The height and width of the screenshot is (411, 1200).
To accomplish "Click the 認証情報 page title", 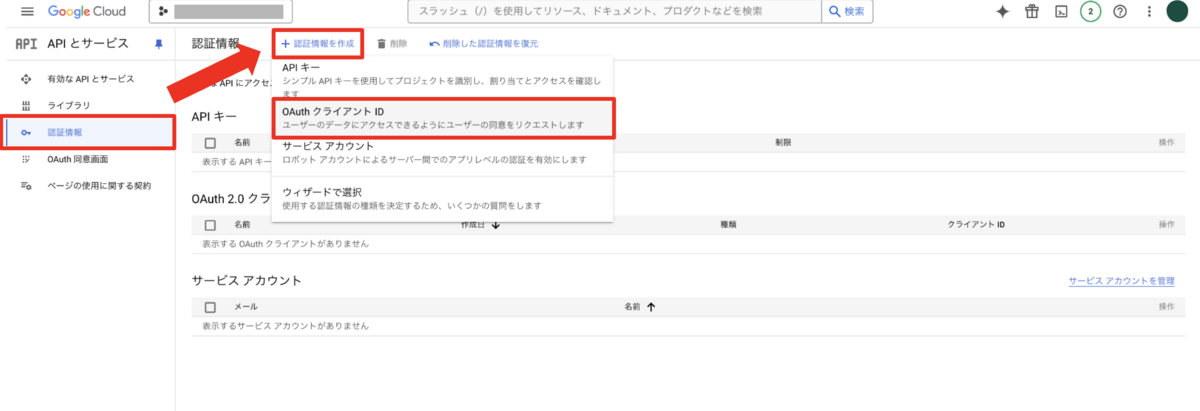I will click(216, 44).
